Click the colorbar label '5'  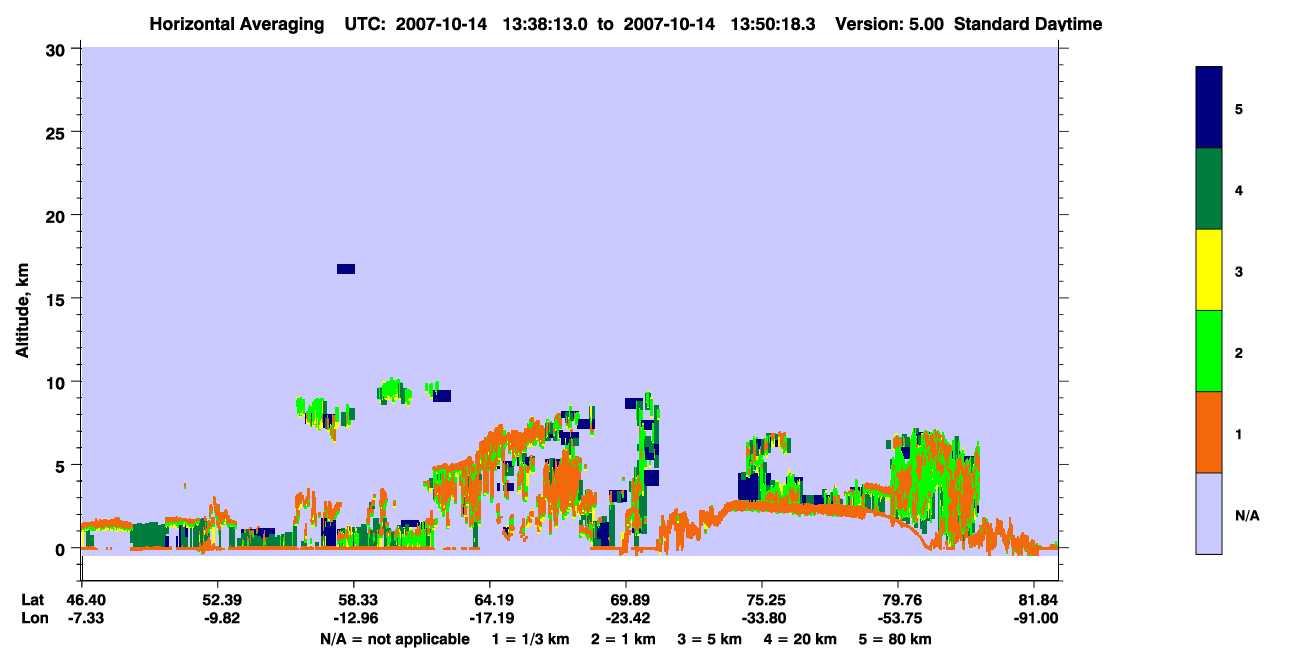(1239, 108)
